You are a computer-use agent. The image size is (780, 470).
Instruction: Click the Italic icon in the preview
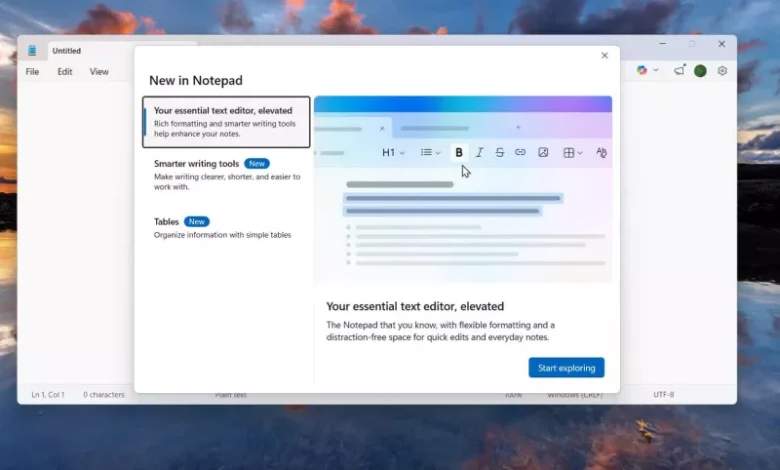[x=479, y=153]
